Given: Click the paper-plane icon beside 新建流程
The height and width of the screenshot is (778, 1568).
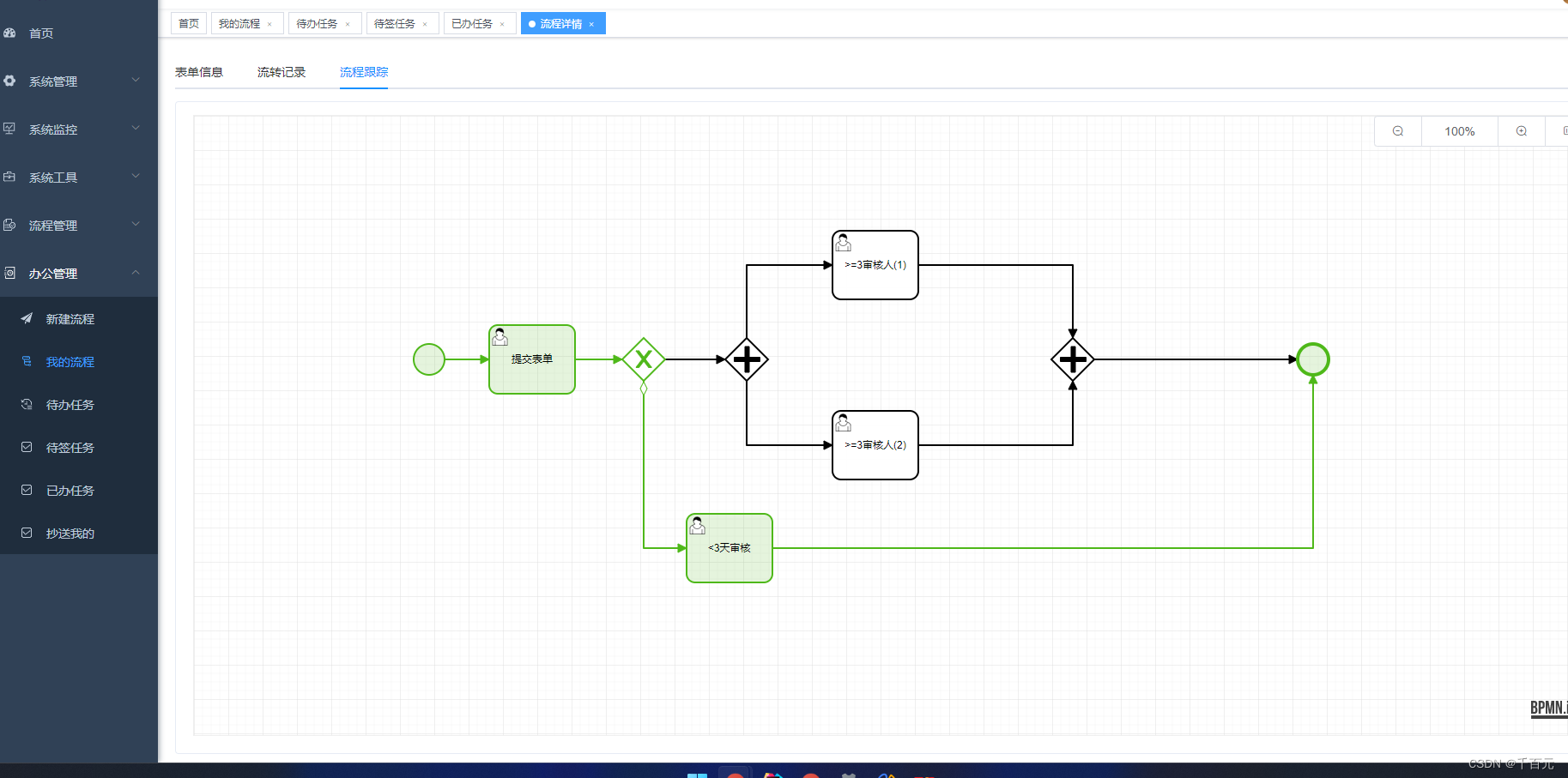Looking at the screenshot, I should click(27, 318).
